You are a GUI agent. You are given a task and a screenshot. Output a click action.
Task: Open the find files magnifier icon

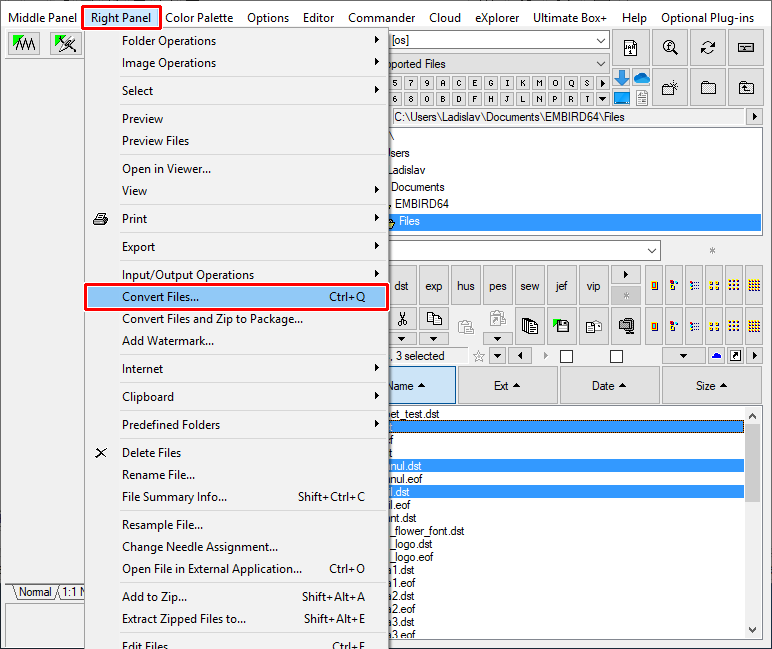pos(670,48)
